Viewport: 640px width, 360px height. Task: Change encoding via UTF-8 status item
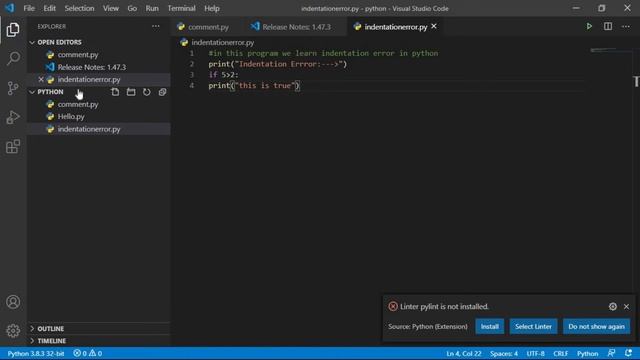coord(536,353)
